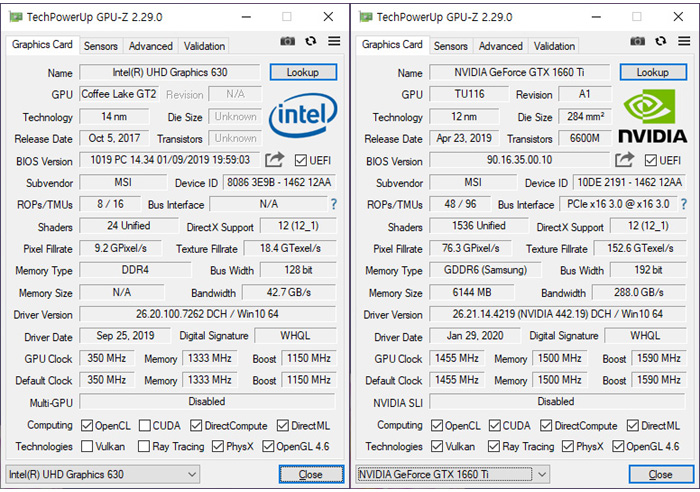The height and width of the screenshot is (492, 700).
Task: Click Bandwidth value 288.0 GB/s
Action: coord(639,292)
